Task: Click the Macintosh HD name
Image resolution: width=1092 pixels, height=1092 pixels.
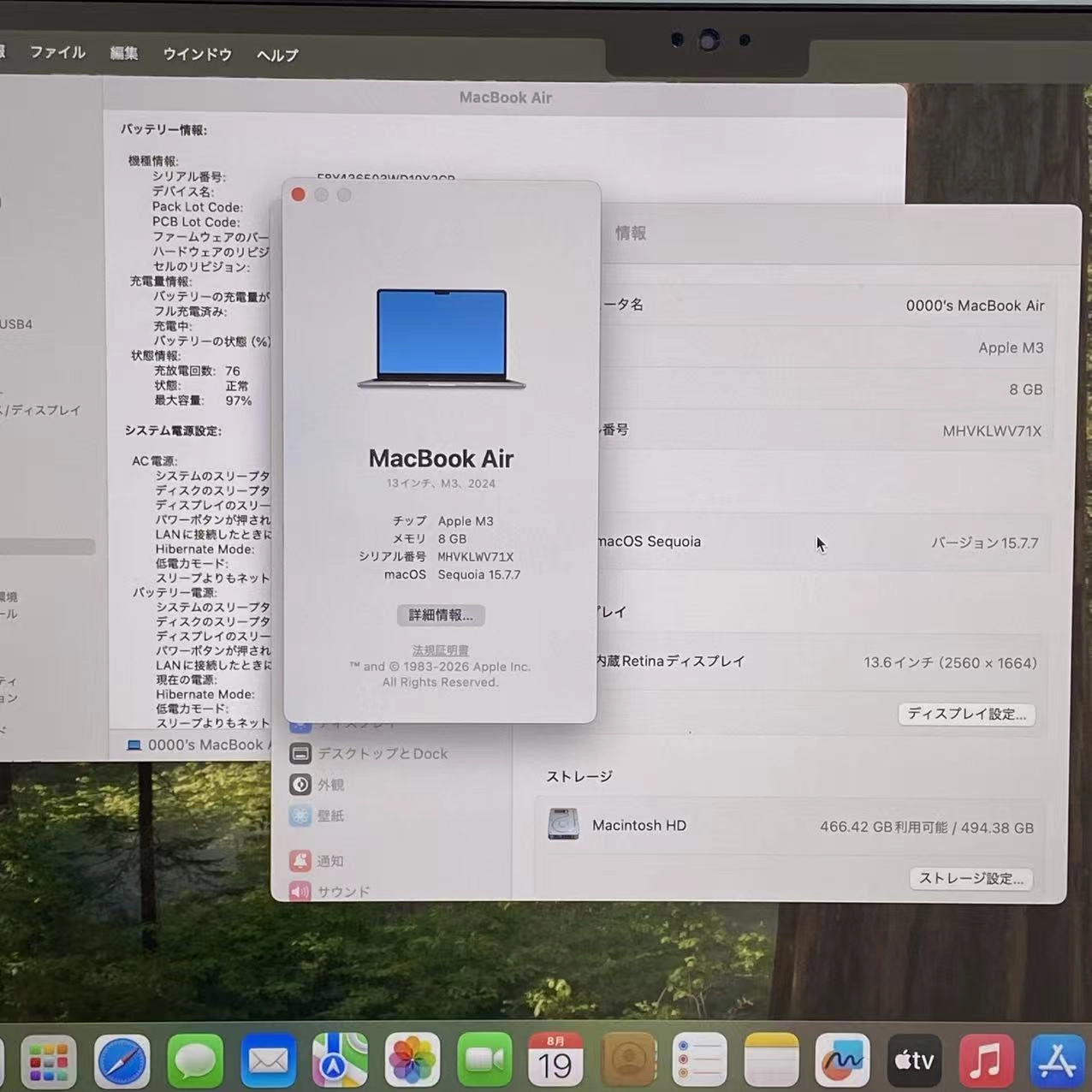Action: coord(639,825)
